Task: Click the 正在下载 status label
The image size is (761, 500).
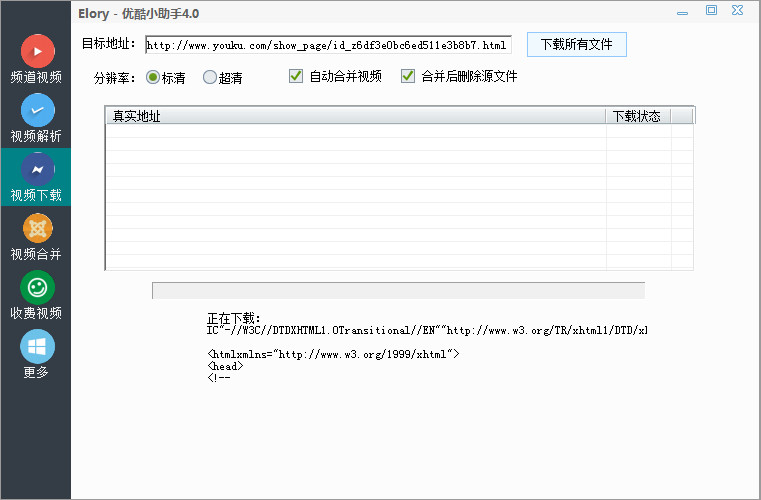Action: 234,318
